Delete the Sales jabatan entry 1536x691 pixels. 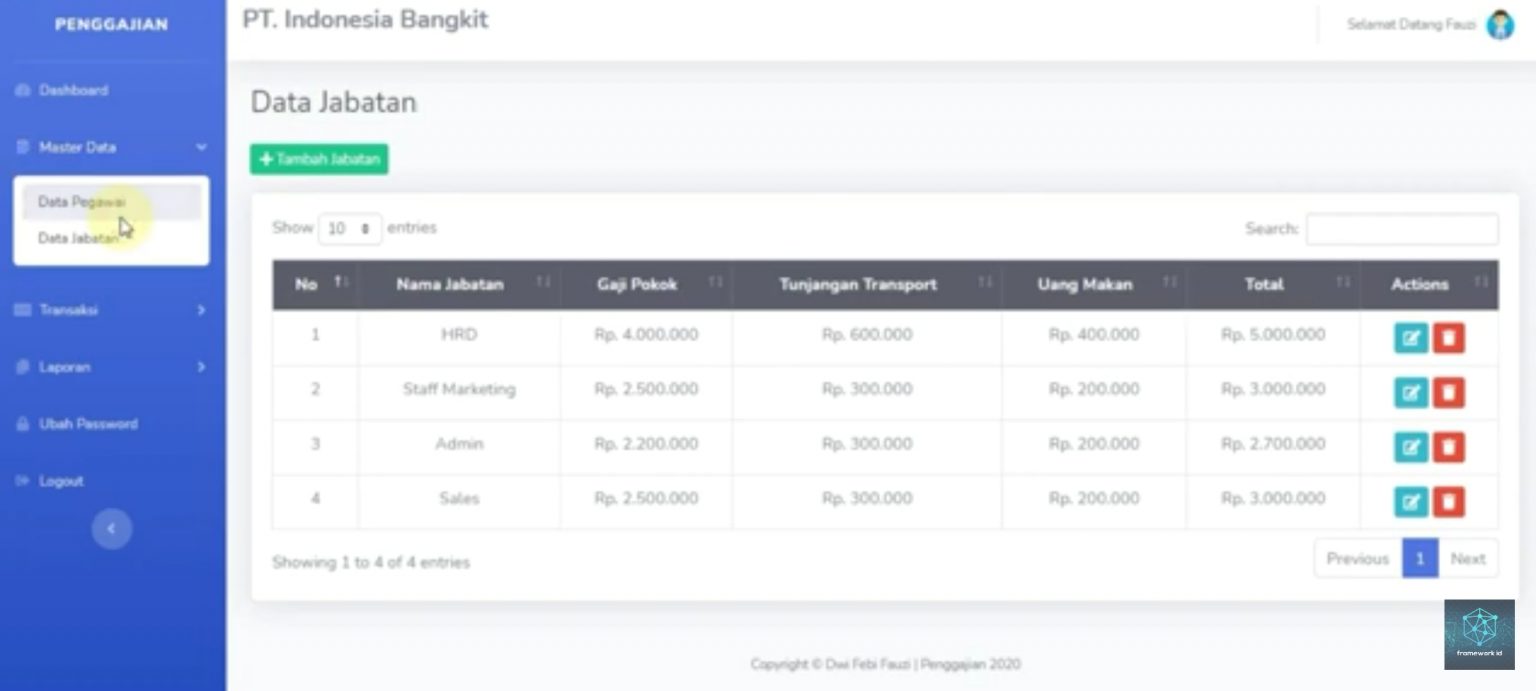click(x=1449, y=502)
